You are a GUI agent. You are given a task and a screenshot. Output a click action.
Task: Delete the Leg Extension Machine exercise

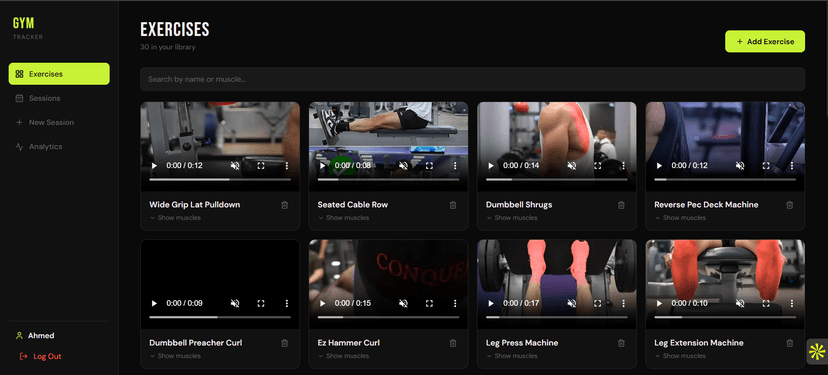point(789,343)
